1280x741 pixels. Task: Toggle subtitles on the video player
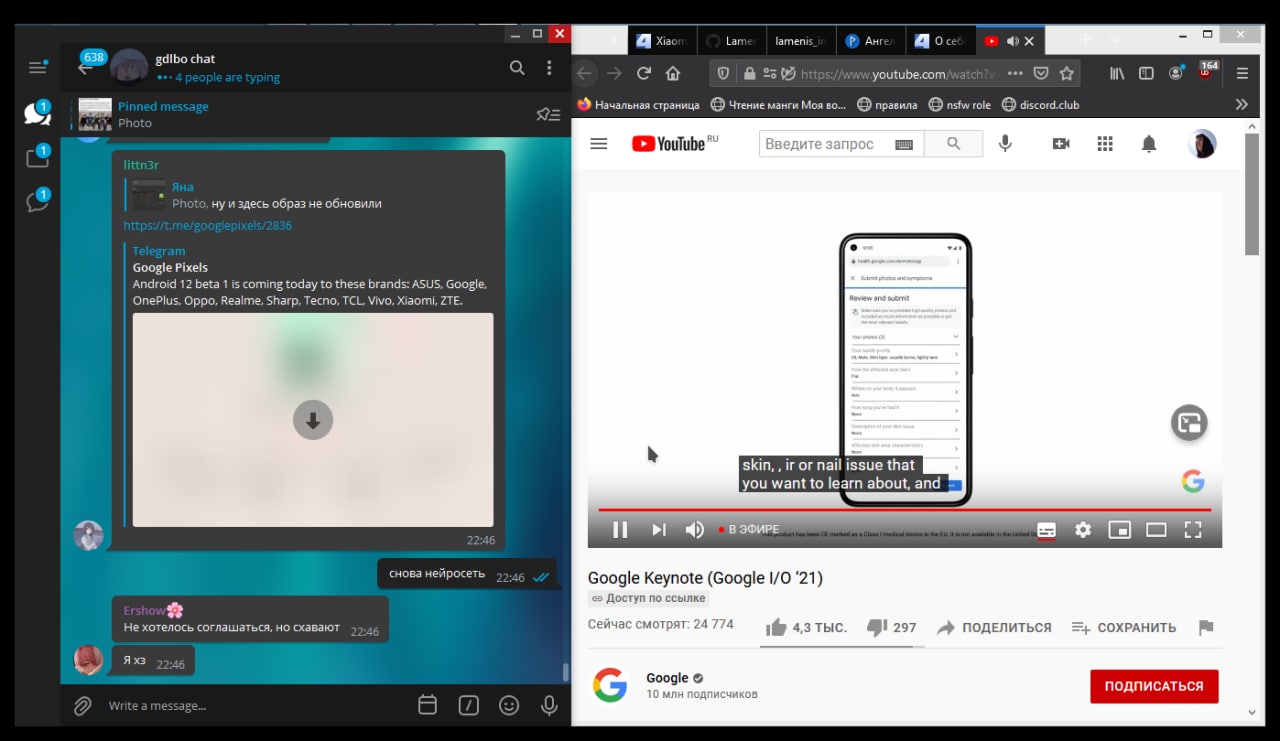pyautogui.click(x=1046, y=530)
